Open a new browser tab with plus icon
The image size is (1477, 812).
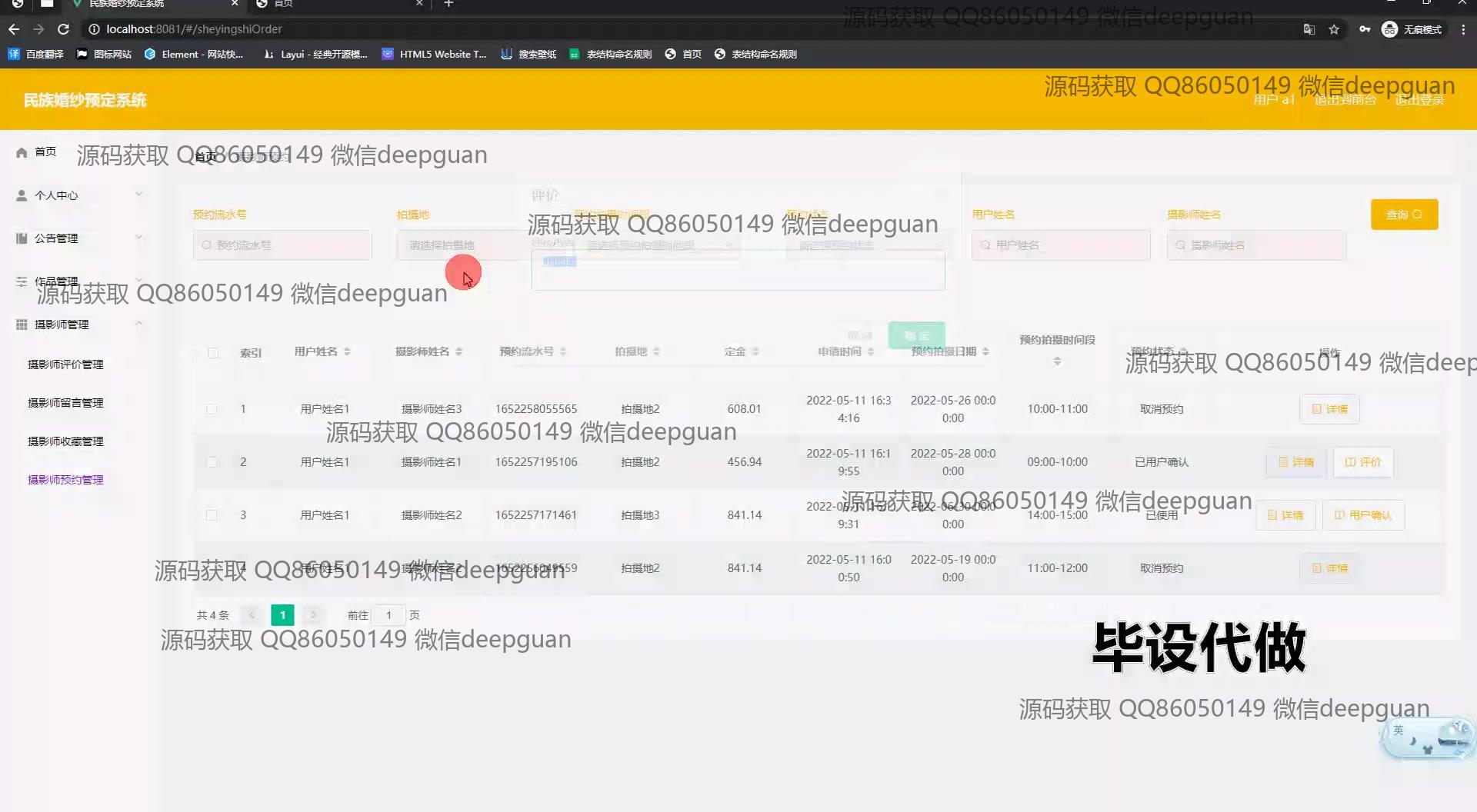coord(448,4)
